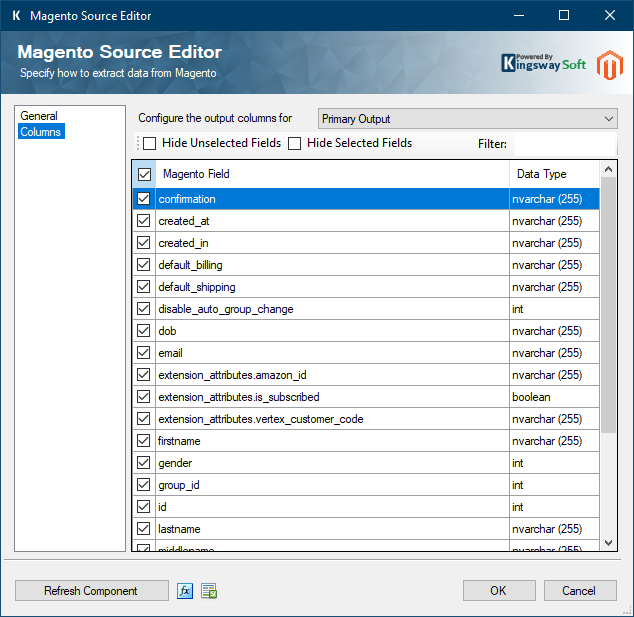Uncheck the confirmation field checkbox
The width and height of the screenshot is (634, 617).
(144, 199)
